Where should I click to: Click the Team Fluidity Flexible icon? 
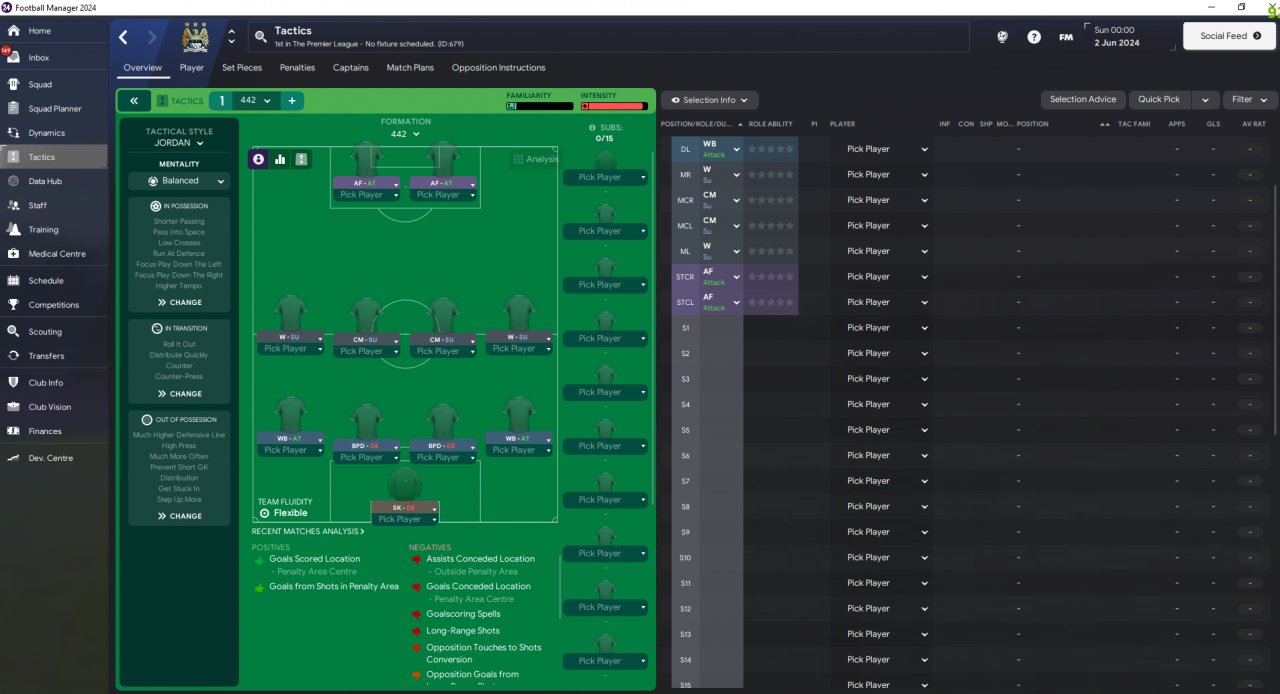pyautogui.click(x=264, y=513)
